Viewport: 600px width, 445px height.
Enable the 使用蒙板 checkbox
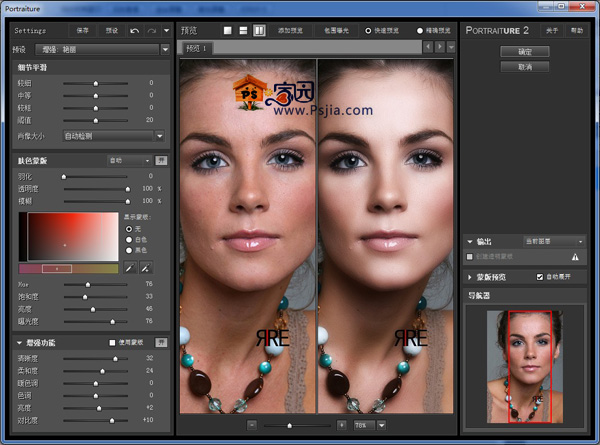pos(112,343)
